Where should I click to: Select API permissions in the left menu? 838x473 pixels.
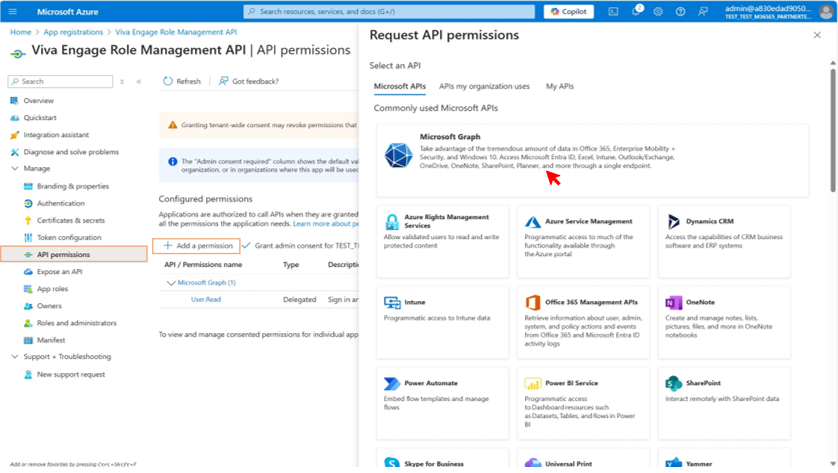74,254
